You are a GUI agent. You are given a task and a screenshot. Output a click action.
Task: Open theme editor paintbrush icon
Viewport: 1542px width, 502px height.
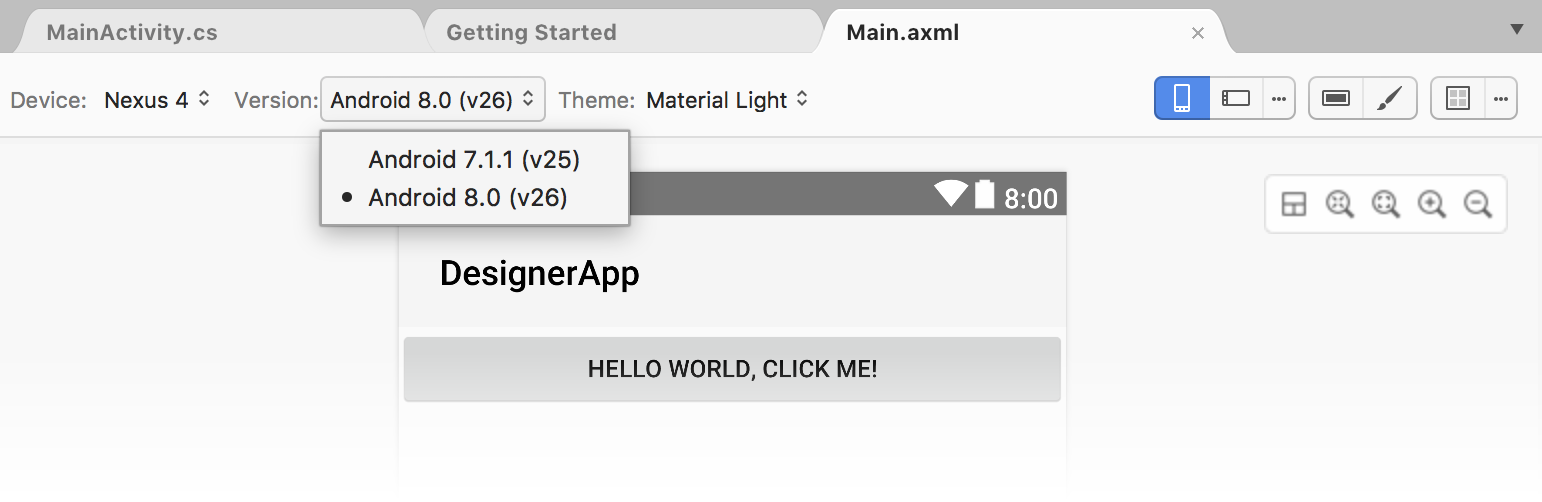click(1390, 98)
